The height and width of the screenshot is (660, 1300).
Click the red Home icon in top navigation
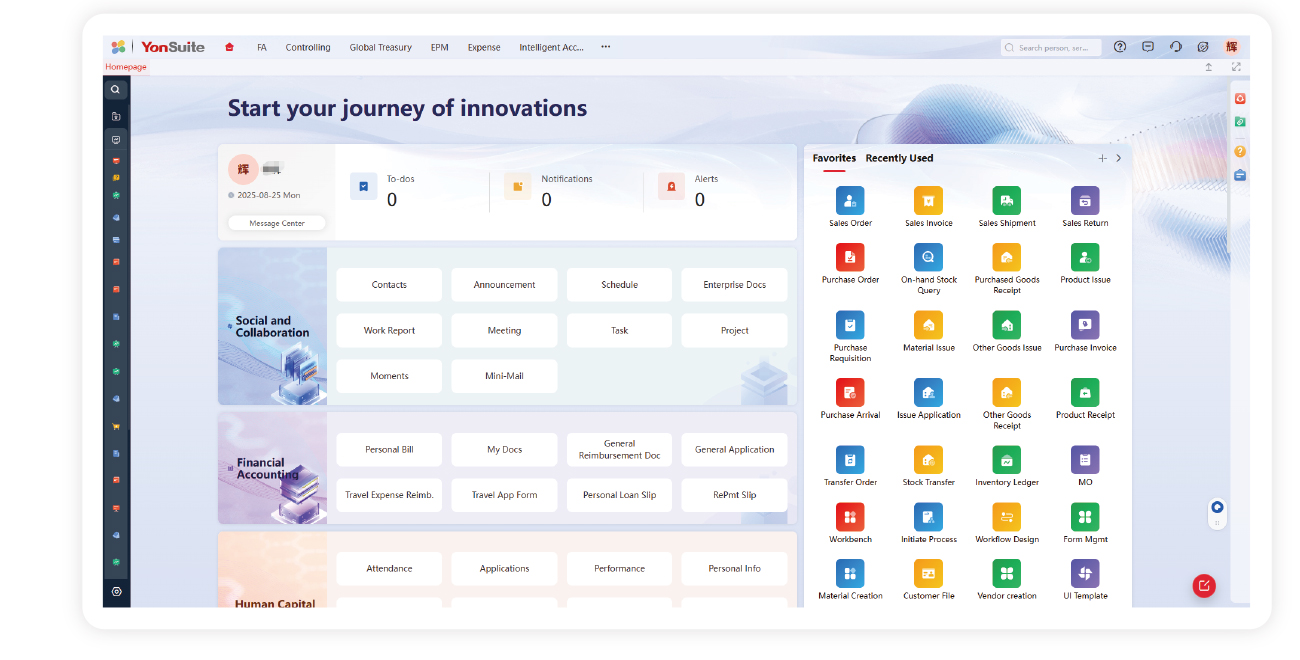(x=230, y=47)
